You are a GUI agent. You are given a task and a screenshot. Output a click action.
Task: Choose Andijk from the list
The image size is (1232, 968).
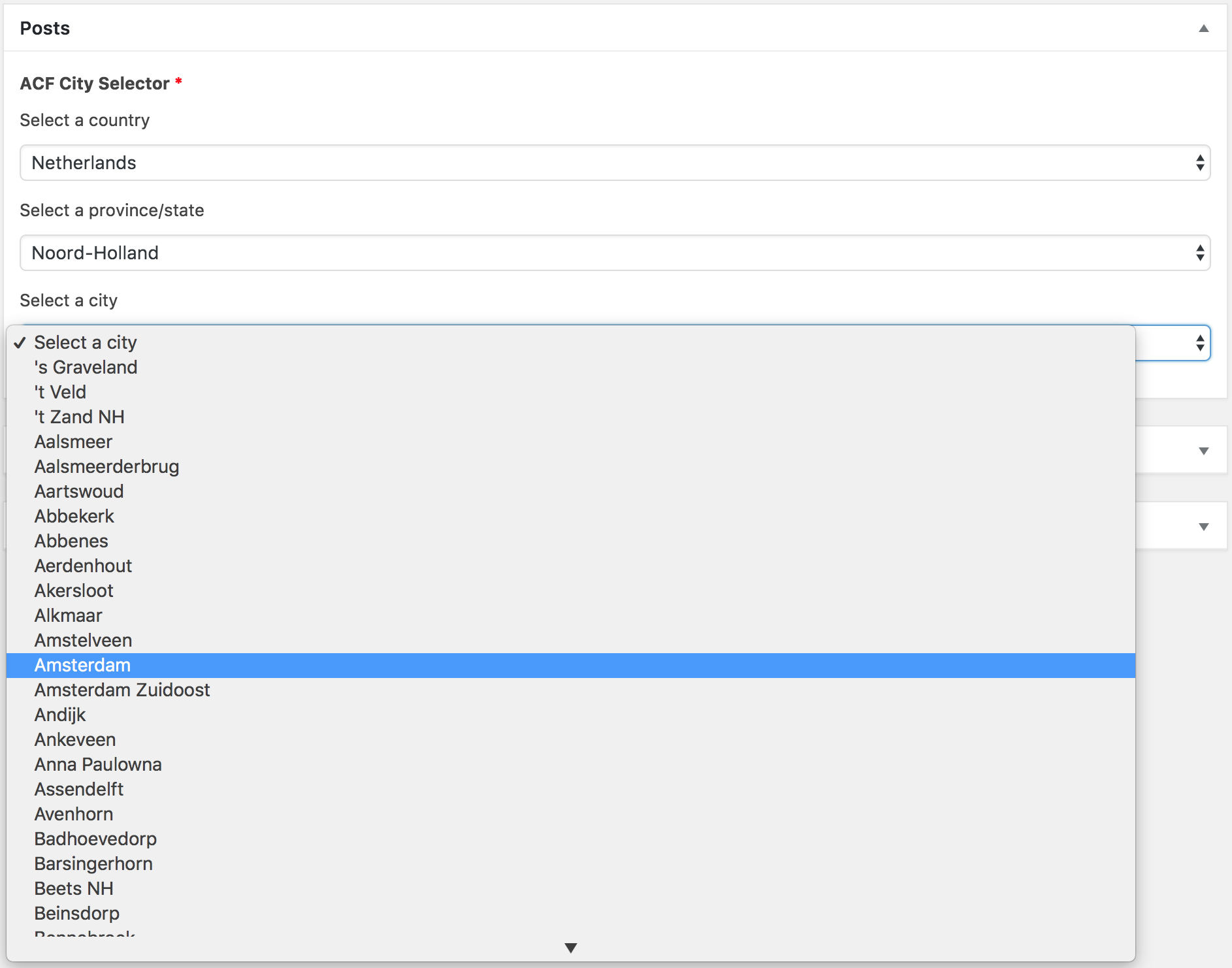pyautogui.click(x=571, y=715)
